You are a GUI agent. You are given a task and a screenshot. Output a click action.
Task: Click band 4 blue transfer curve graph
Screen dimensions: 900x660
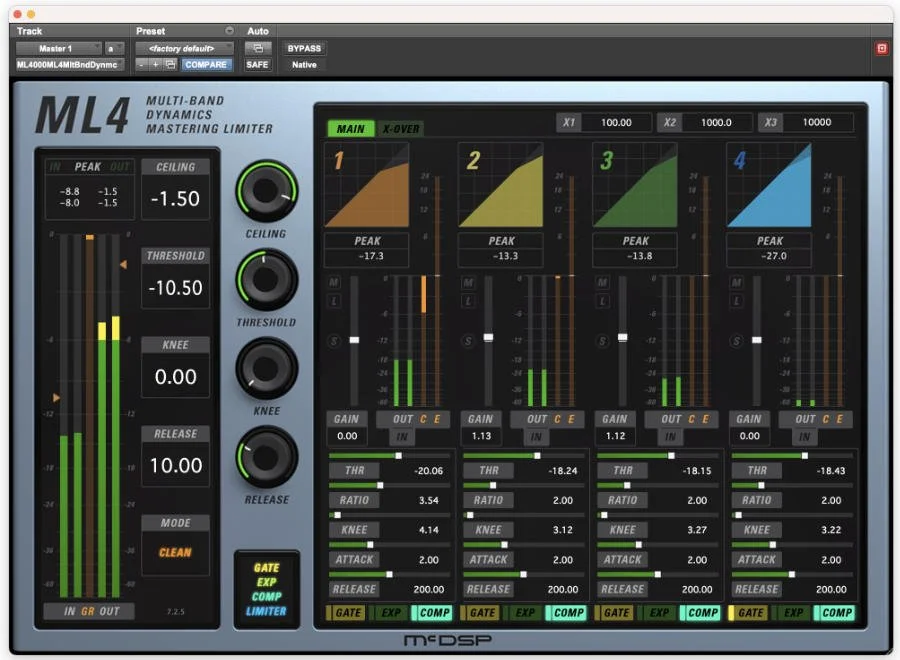(769, 185)
